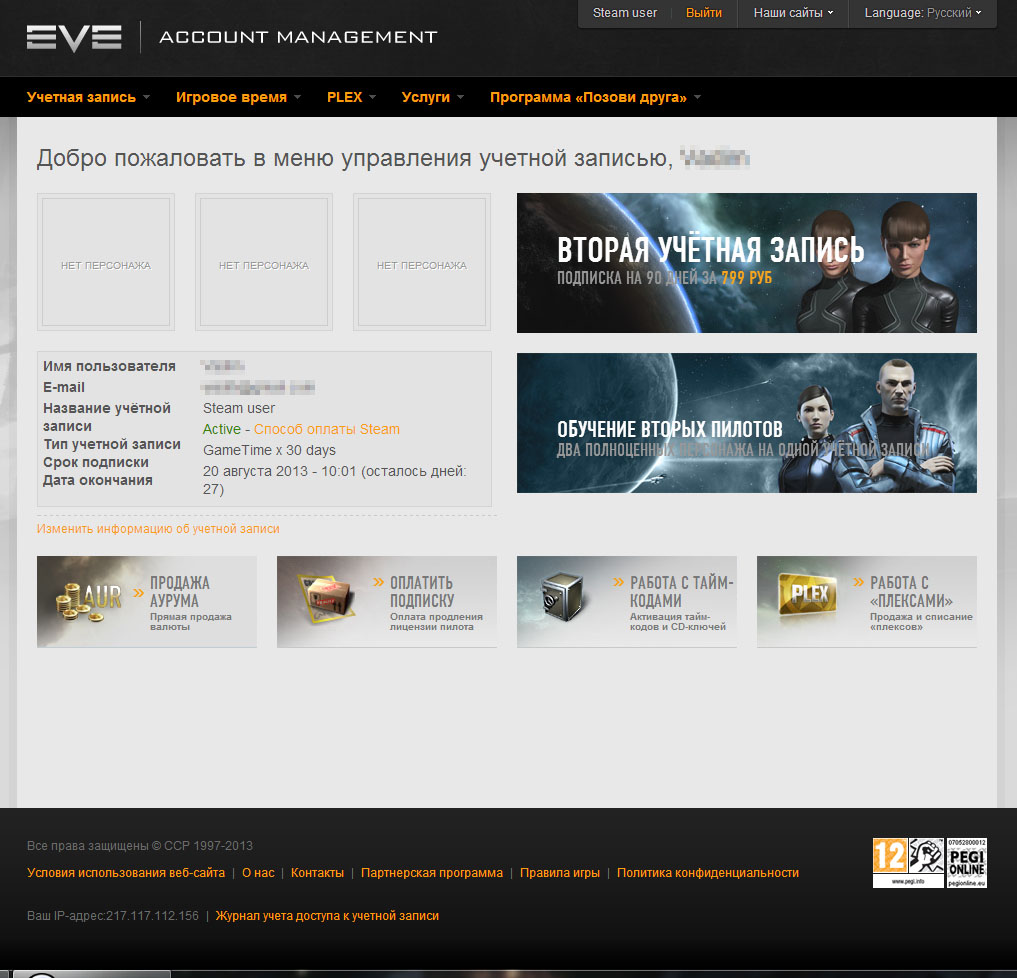Click the gold AUR coins icon
The image size is (1017, 978).
pyautogui.click(x=89, y=601)
